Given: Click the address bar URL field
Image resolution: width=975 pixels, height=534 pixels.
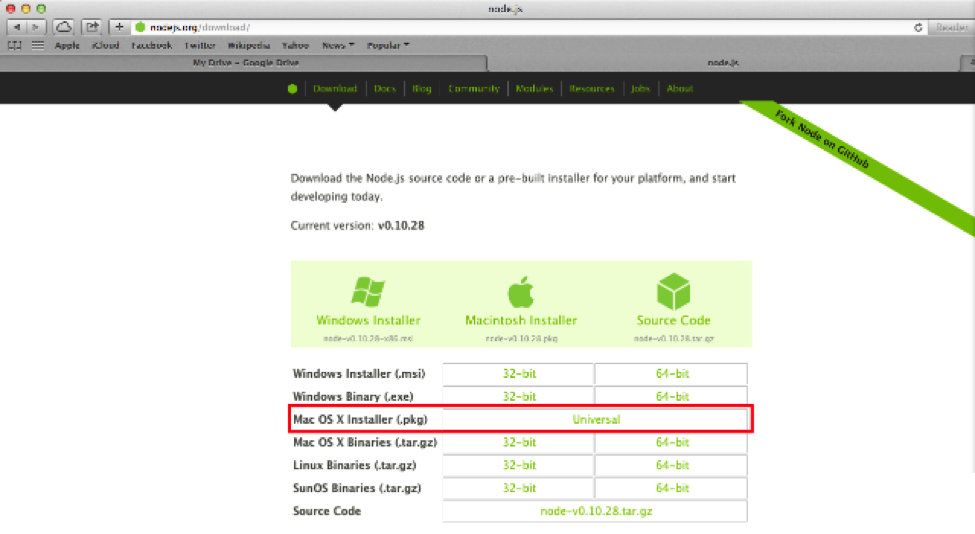Looking at the screenshot, I should (529, 27).
